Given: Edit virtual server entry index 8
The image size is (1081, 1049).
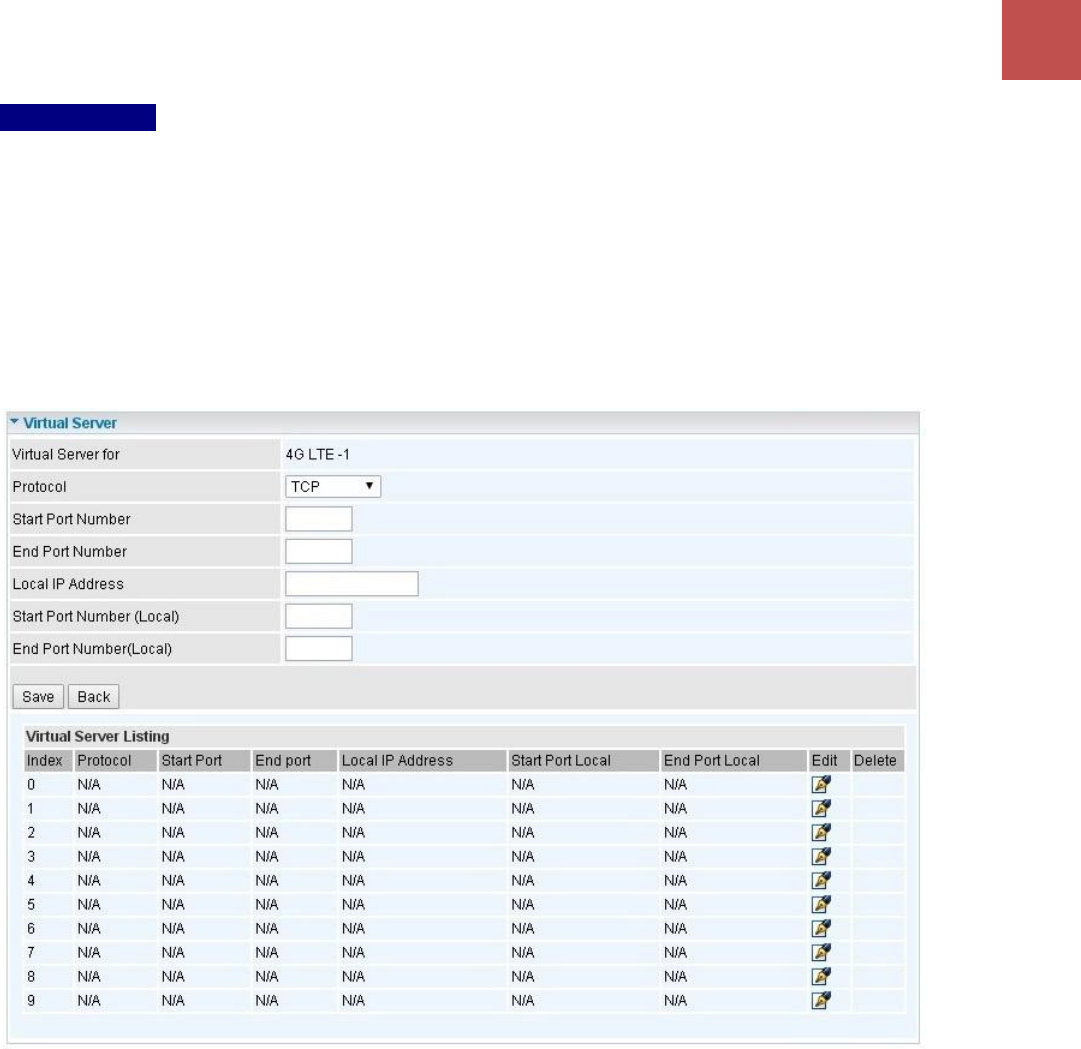Looking at the screenshot, I should pyautogui.click(x=820, y=977).
